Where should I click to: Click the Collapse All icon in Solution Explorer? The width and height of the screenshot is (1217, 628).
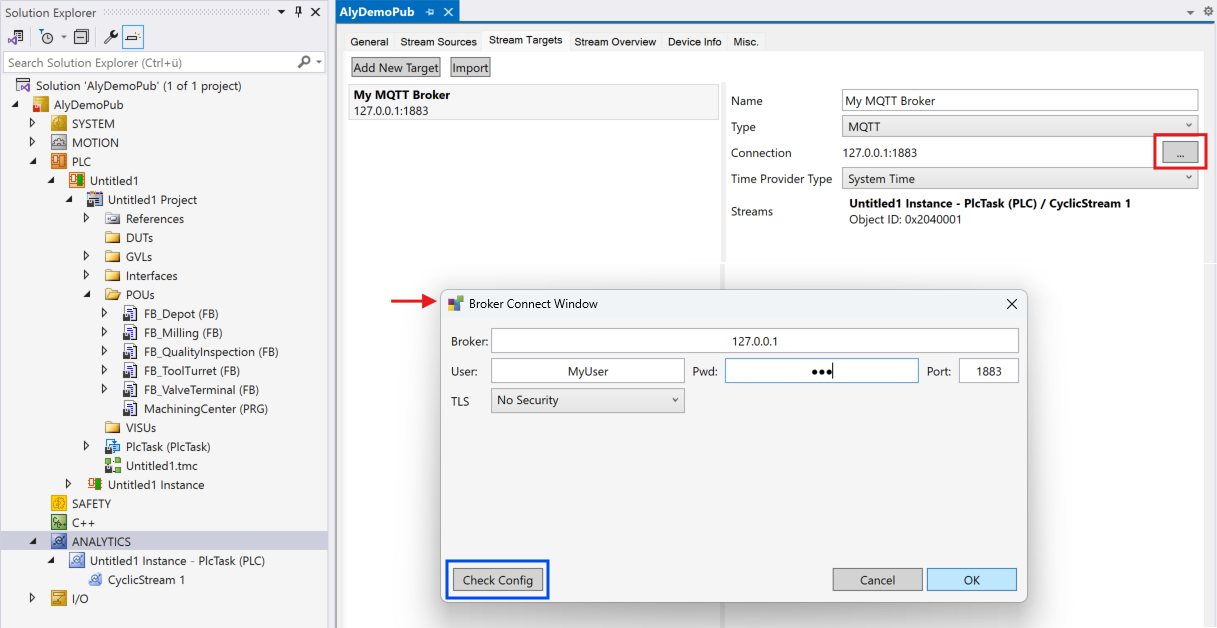coord(81,37)
